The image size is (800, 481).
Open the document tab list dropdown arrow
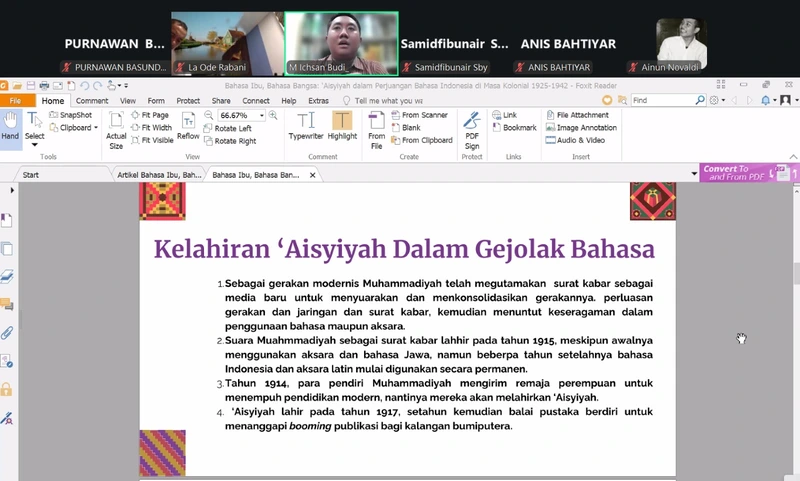click(x=694, y=174)
